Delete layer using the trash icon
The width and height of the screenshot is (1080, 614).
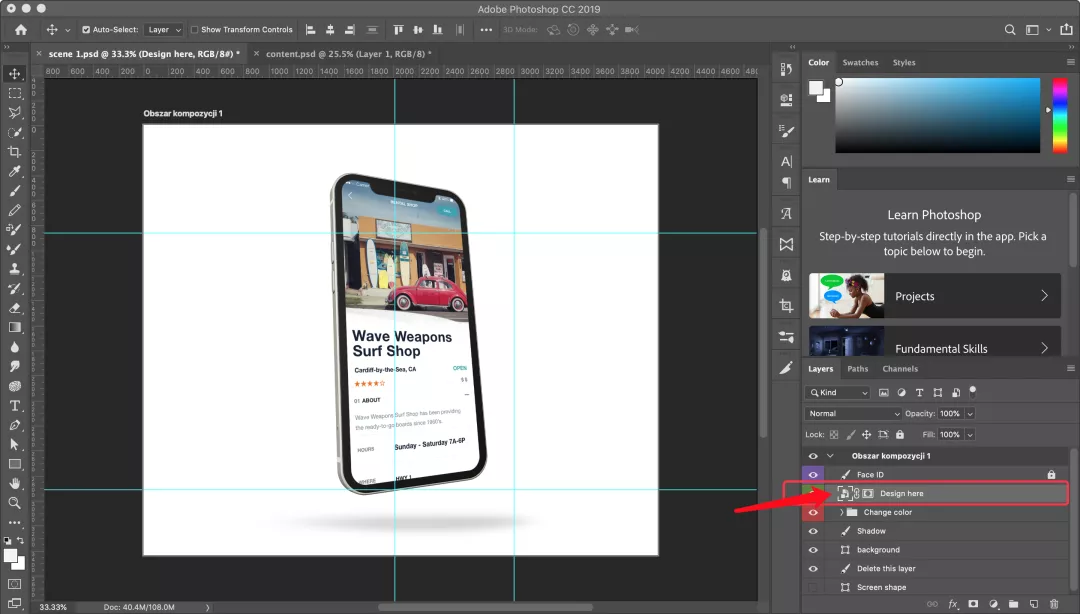1053,604
